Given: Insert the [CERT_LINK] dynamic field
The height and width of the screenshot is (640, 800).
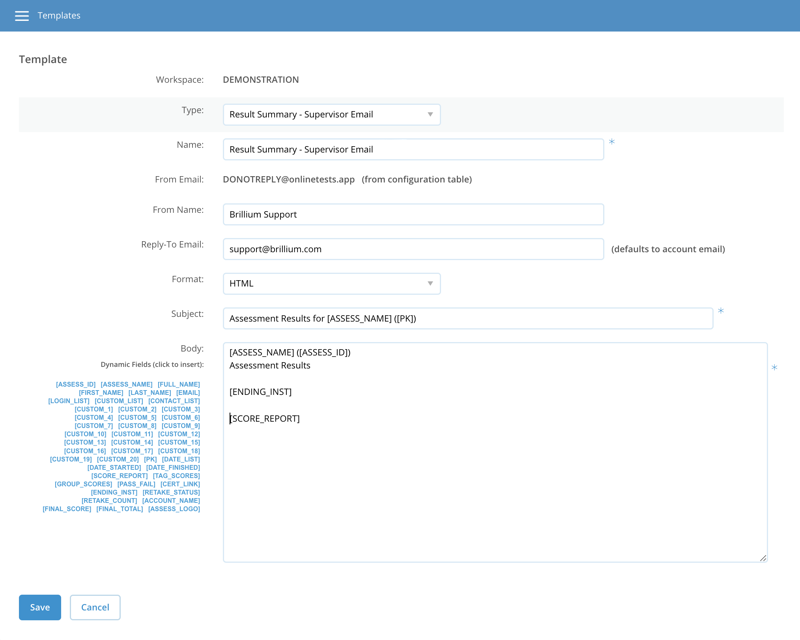Looking at the screenshot, I should (x=180, y=484).
